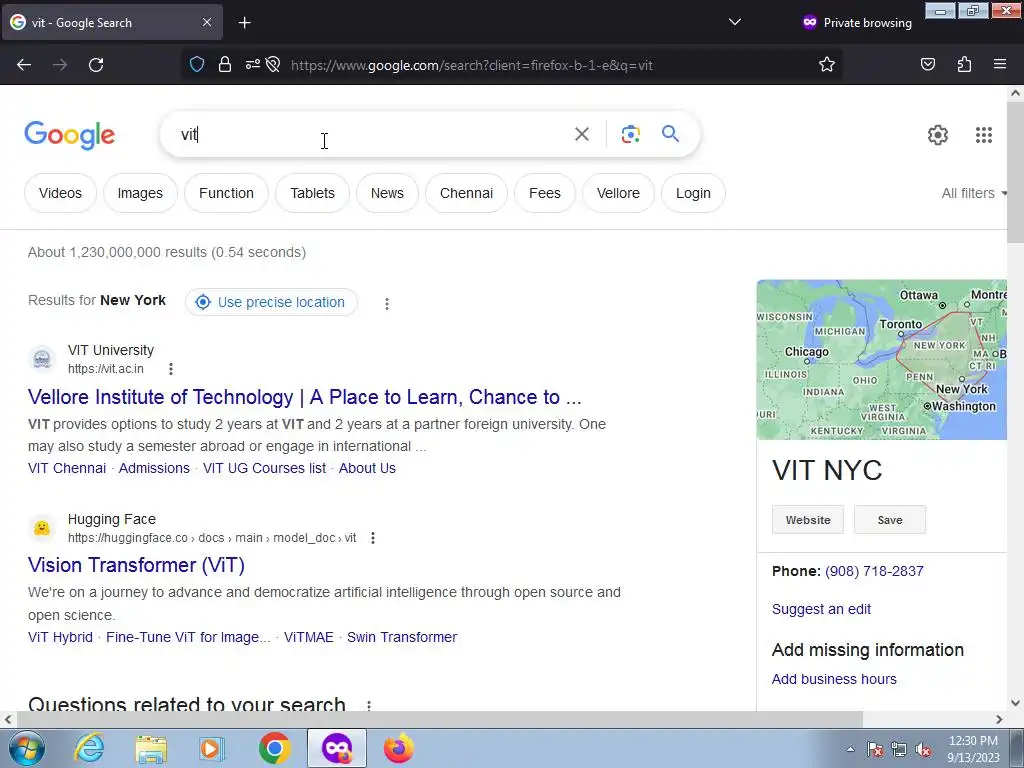Open the site permissions icon in address bar
Screen dimensions: 1024x768
[x=253, y=65]
